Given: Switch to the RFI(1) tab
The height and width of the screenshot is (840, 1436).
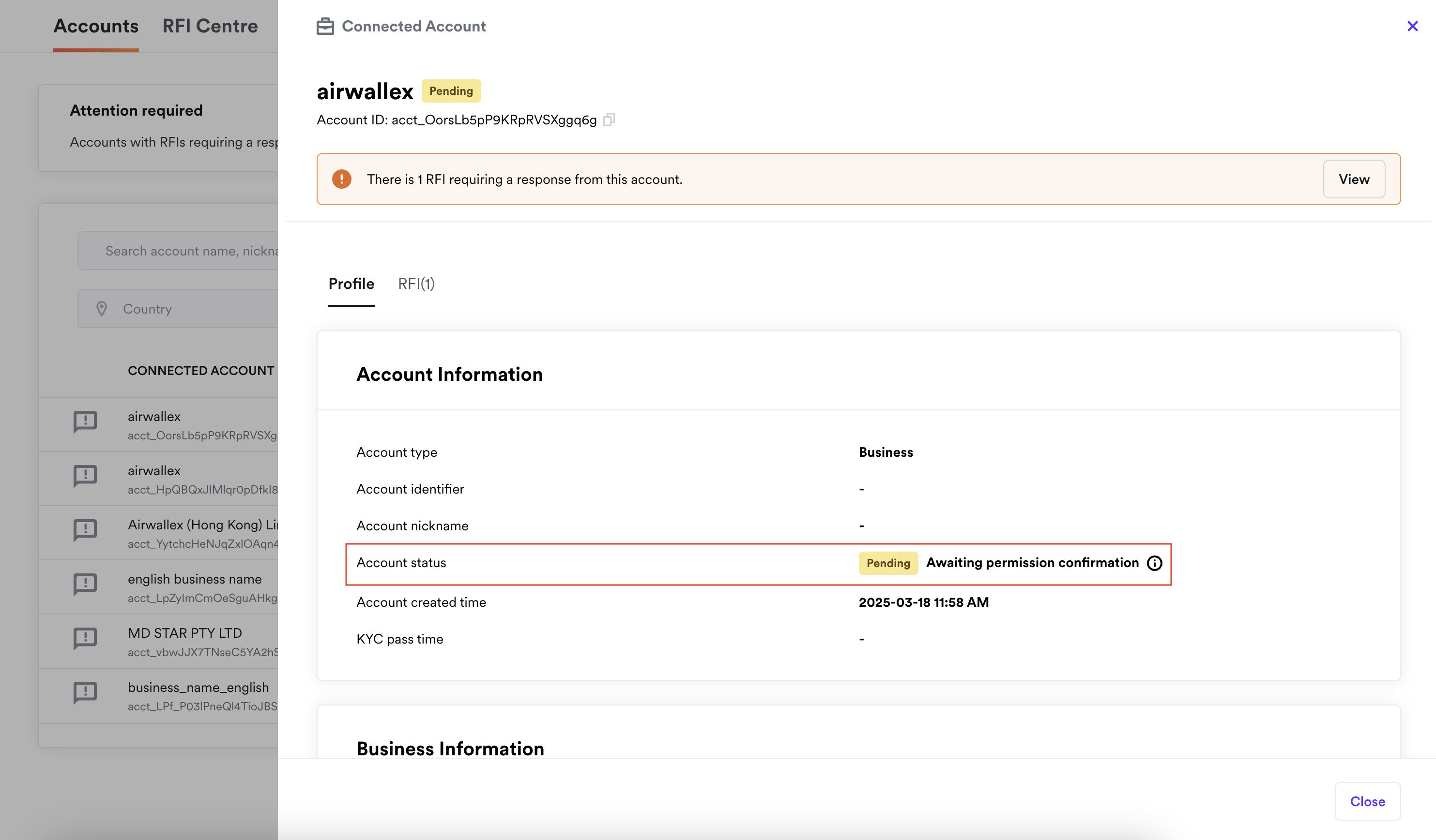Looking at the screenshot, I should pyautogui.click(x=416, y=284).
